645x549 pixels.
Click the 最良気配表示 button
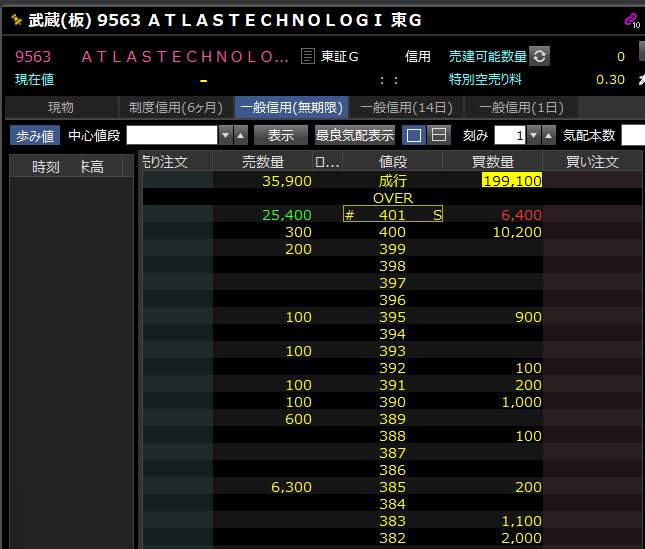click(x=355, y=135)
